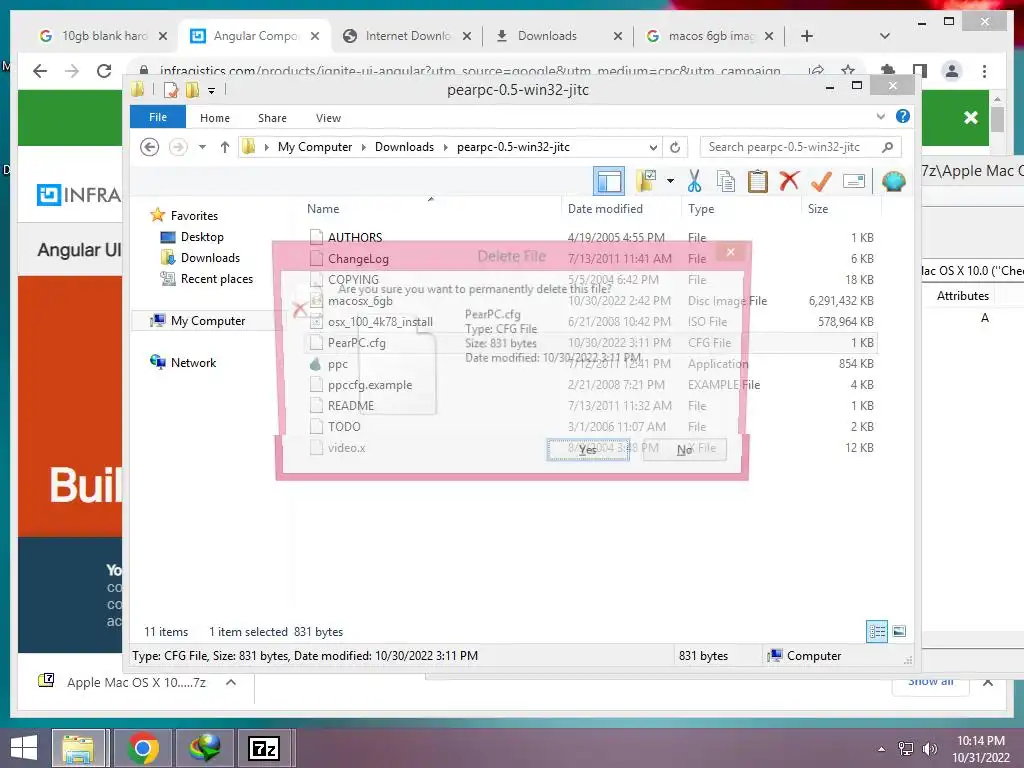The image size is (1024, 768).
Task: Sort files by Date modified column
Action: click(605, 208)
